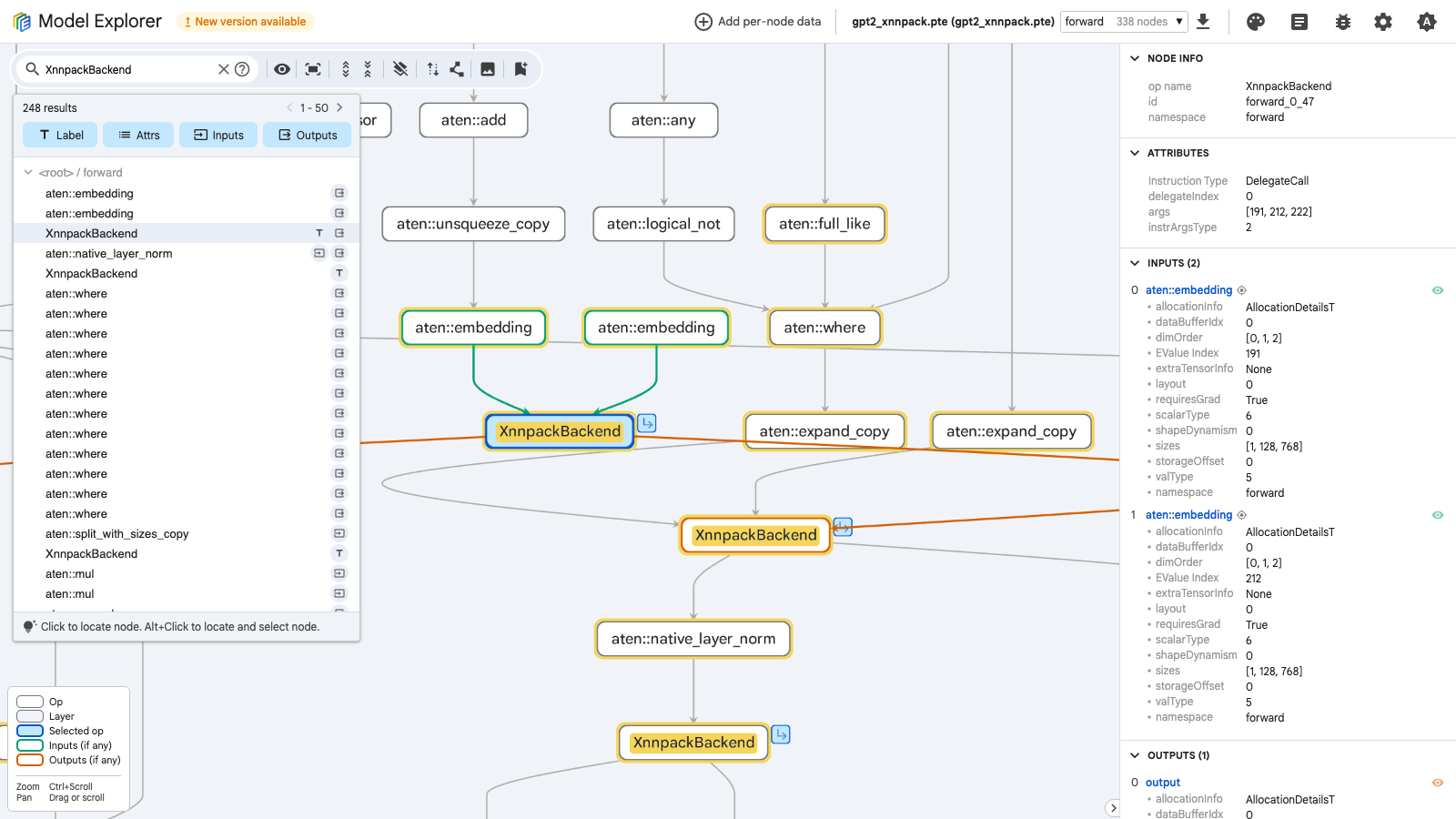Open the output link in OUTPUTS section
This screenshot has height=819, width=1456.
[1163, 783]
